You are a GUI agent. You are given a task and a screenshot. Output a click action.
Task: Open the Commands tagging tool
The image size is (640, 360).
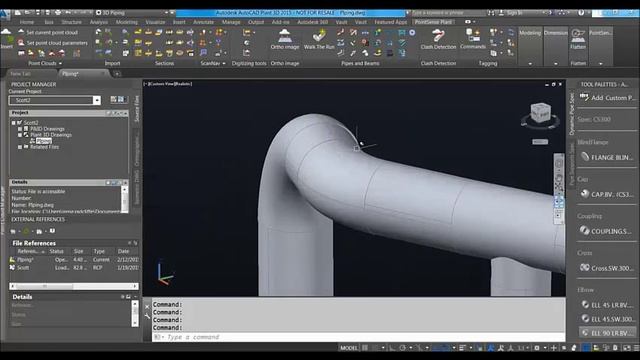click(473, 40)
